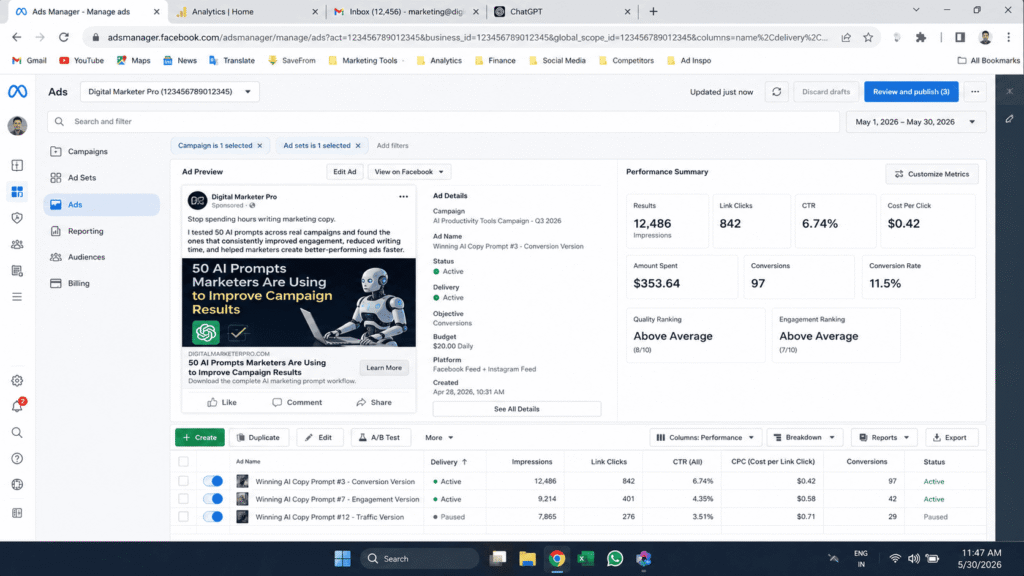Screen dimensions: 1024x576
Task: Open WhatsApp from the taskbar
Action: pos(615,558)
